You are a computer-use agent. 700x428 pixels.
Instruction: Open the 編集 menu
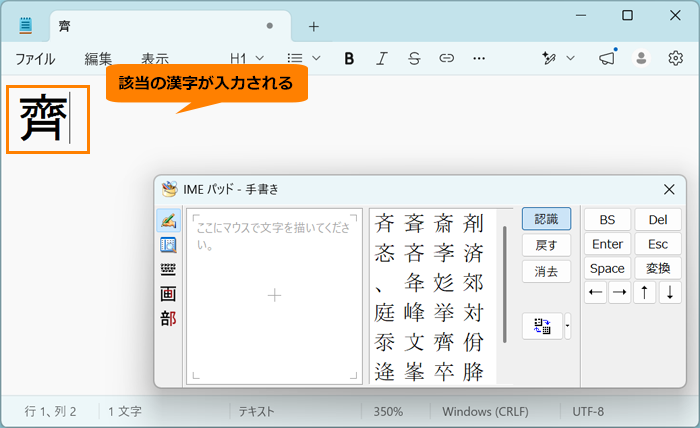[x=98, y=58]
